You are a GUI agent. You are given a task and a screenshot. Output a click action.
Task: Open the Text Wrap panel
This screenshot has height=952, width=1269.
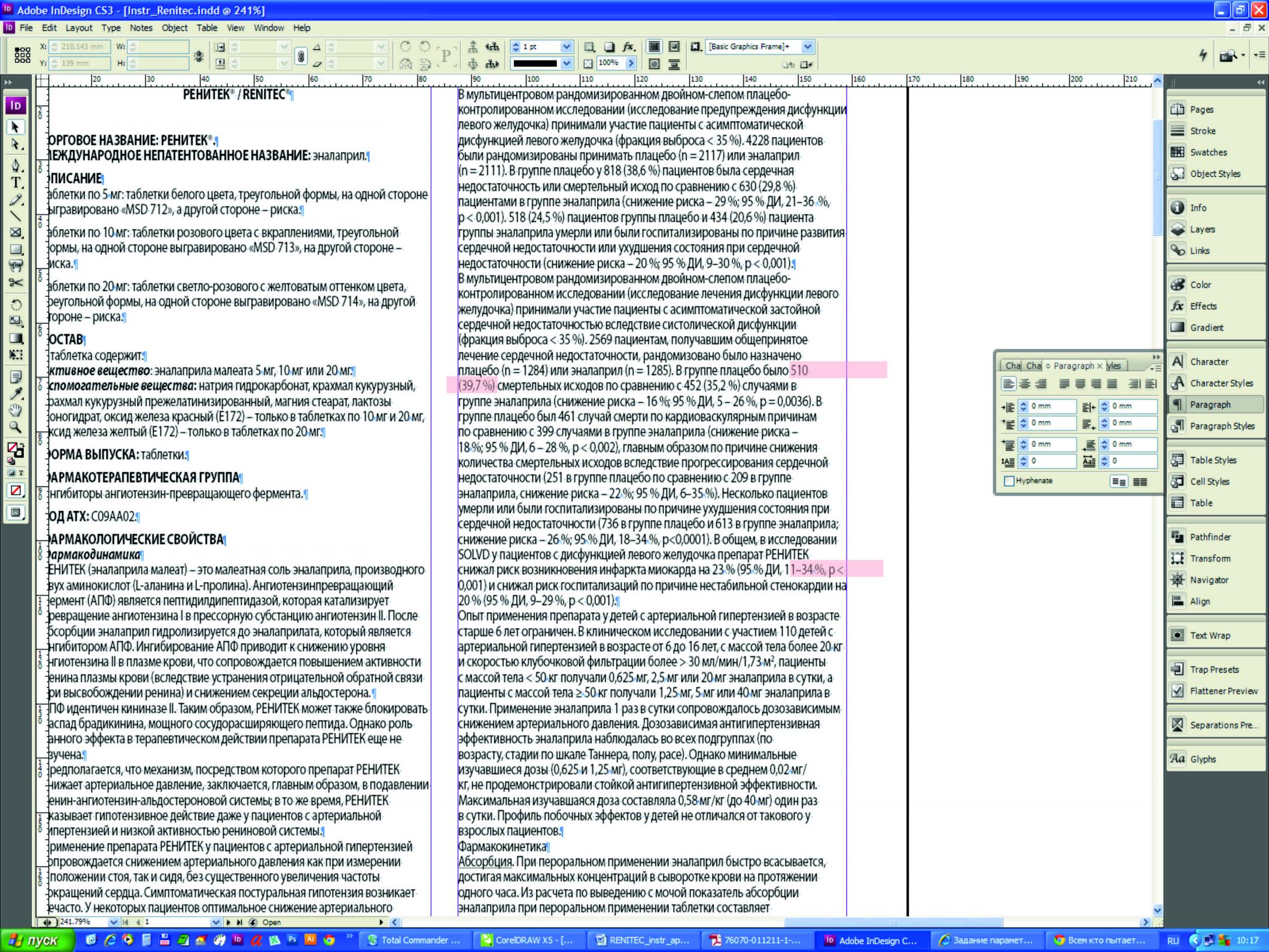pyautogui.click(x=1215, y=635)
